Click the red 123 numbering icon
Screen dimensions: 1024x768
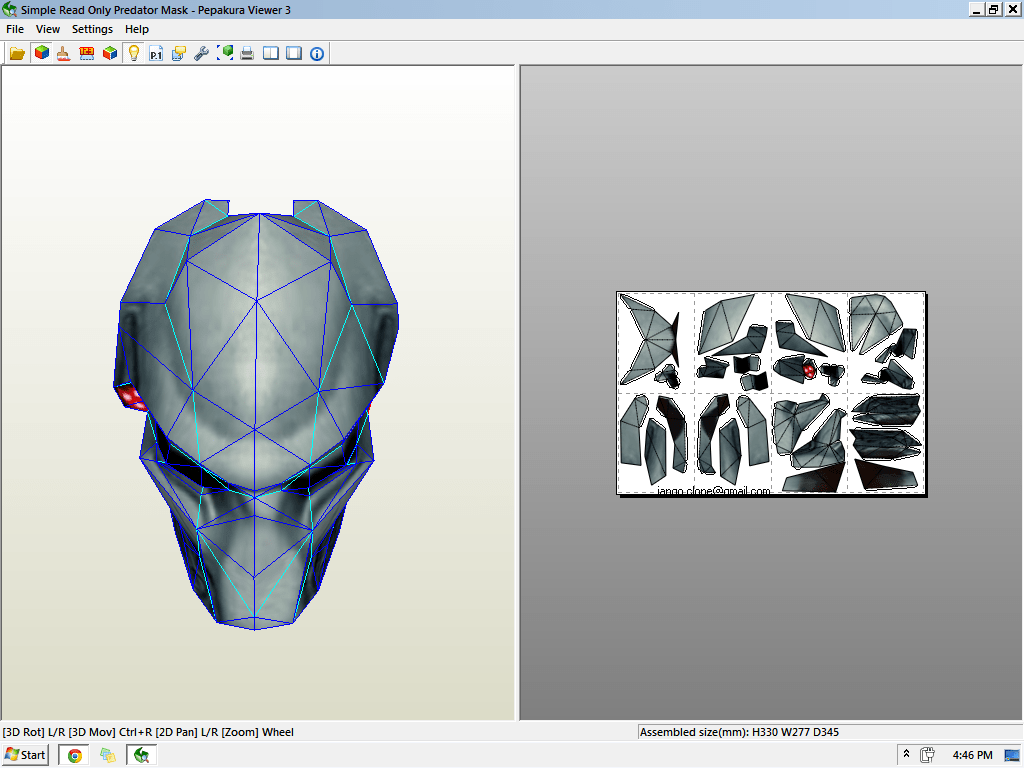pos(87,53)
